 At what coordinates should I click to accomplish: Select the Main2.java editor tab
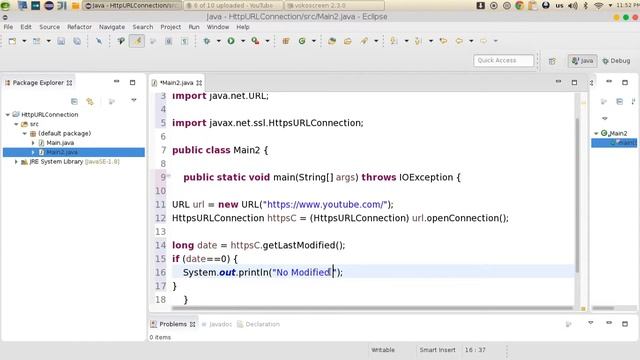pyautogui.click(x=176, y=83)
